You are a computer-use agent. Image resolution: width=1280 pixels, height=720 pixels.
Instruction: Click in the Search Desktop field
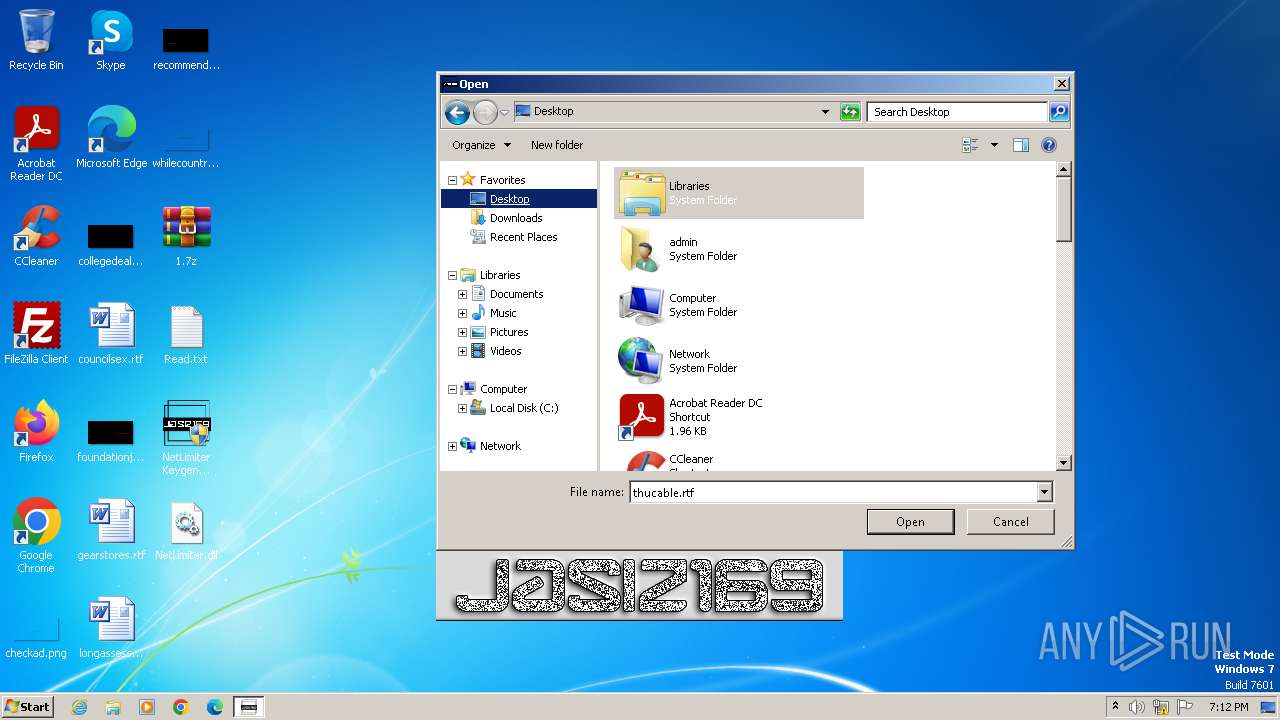pos(957,112)
